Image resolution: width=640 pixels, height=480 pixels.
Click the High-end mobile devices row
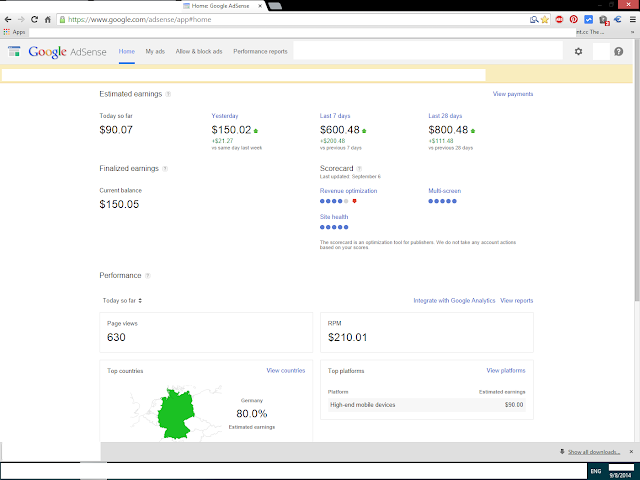click(427, 405)
